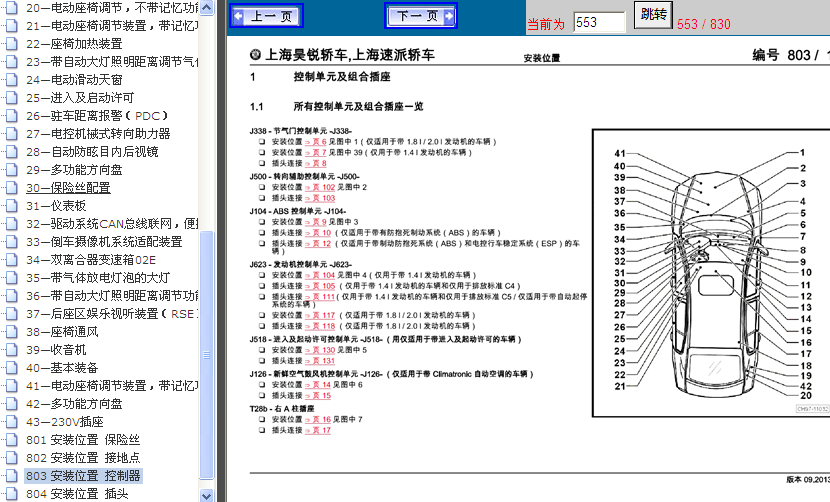This screenshot has height=502, width=830.
Task: Open 27—电控机械式转向助力器 entry
Action: click(x=98, y=134)
